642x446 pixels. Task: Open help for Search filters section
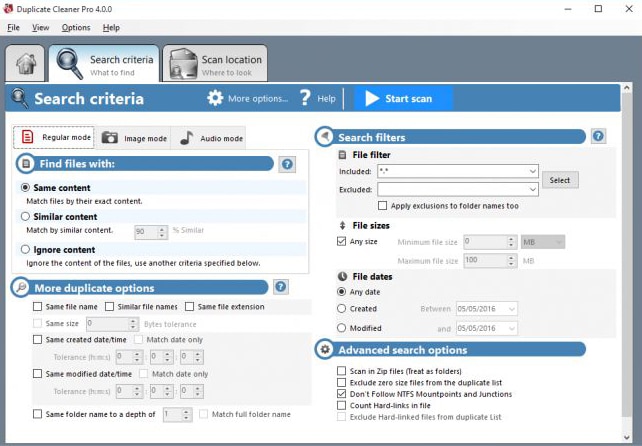598,136
